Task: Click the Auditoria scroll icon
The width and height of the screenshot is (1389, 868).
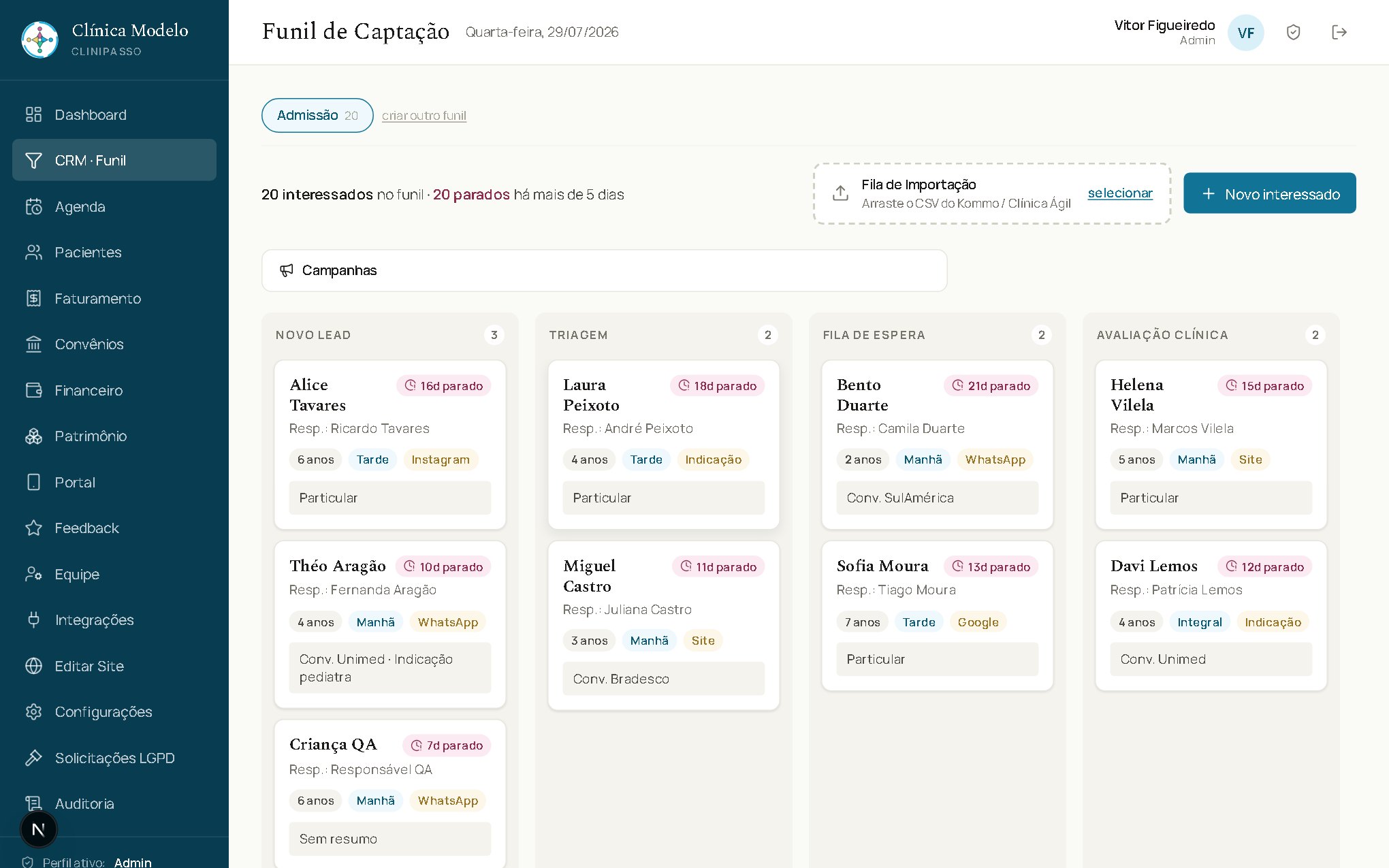Action: (x=33, y=803)
